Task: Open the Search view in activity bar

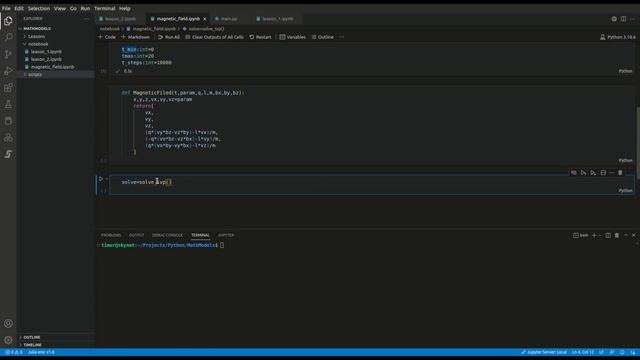Action: click(8, 37)
